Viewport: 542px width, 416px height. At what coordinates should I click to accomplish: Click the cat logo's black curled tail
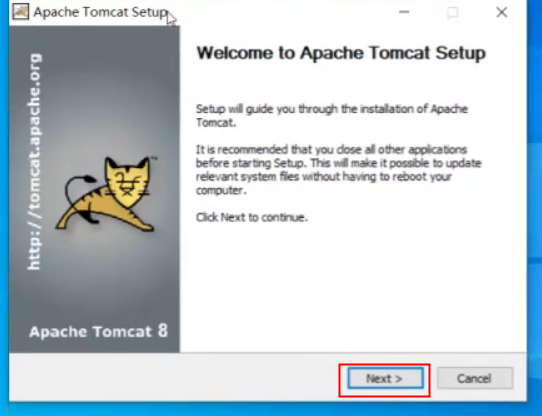point(76,193)
